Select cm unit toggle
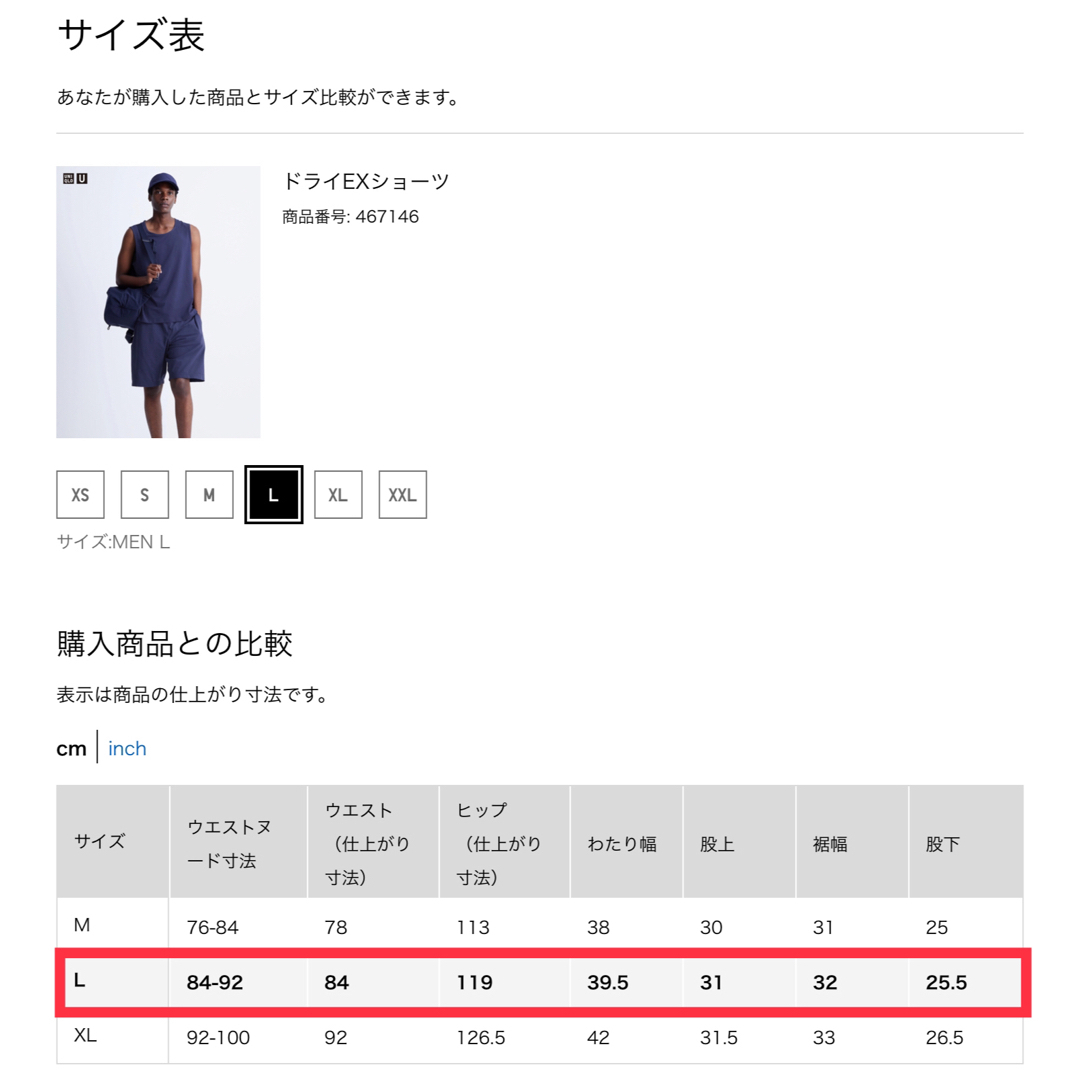The image size is (1080, 1080). (x=71, y=748)
